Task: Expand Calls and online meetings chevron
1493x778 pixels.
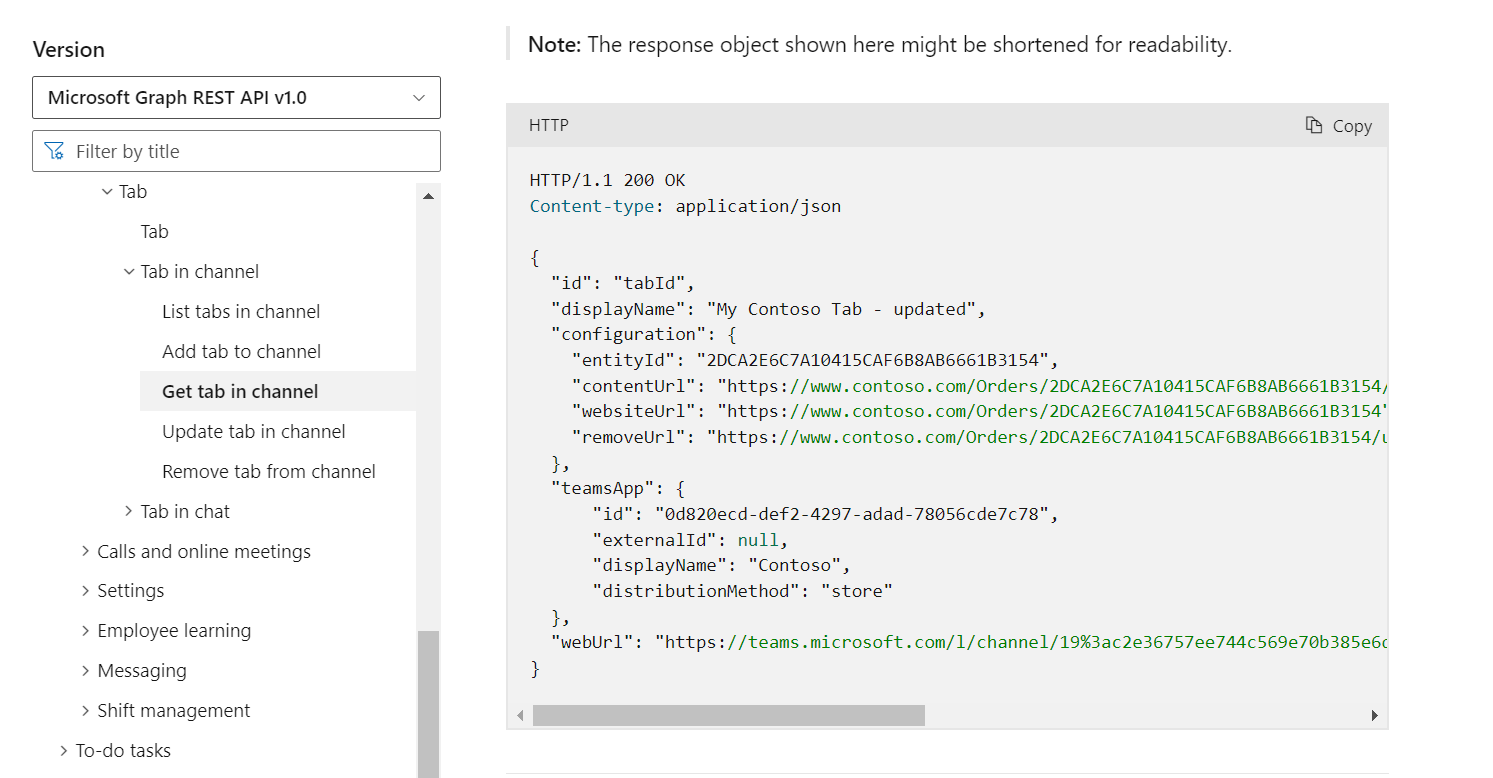Action: [86, 551]
